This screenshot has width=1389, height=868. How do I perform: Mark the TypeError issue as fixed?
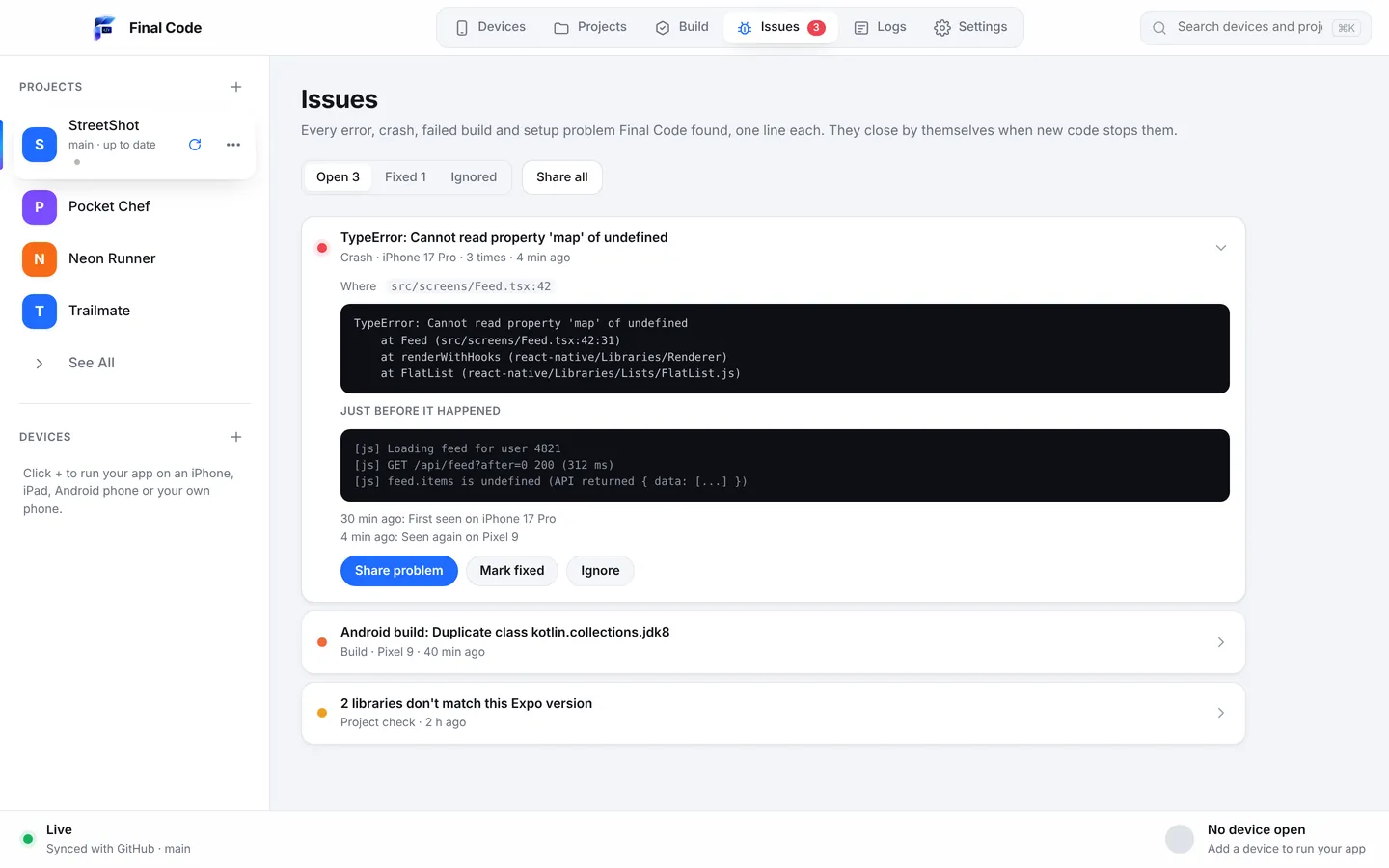[x=512, y=571]
